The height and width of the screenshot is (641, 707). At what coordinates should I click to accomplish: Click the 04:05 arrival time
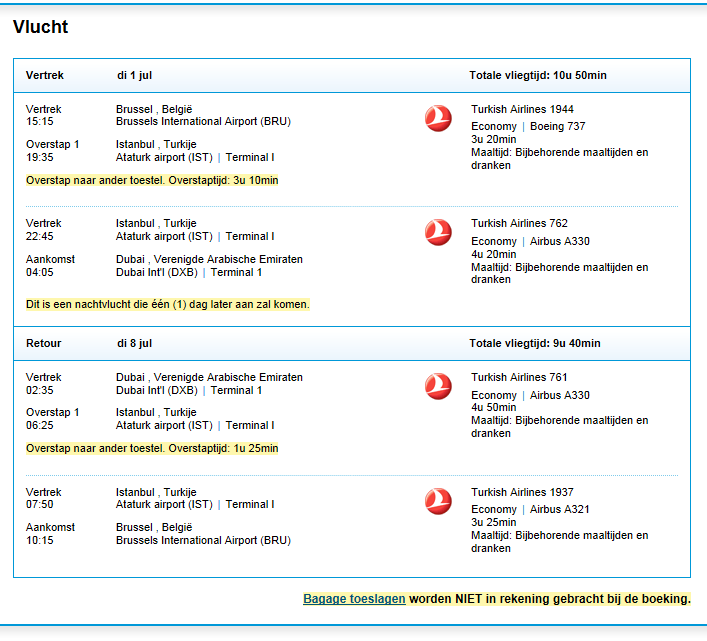40,272
